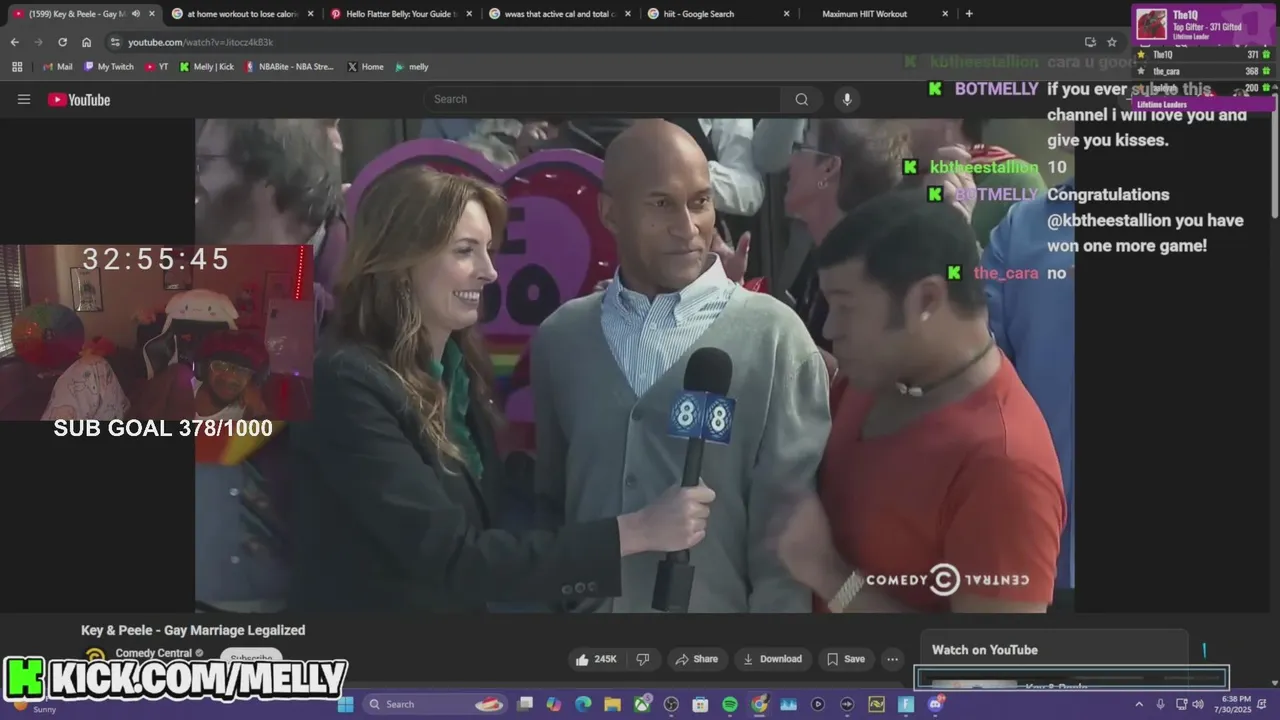Open the YouTube guide hamburger menu

24,99
